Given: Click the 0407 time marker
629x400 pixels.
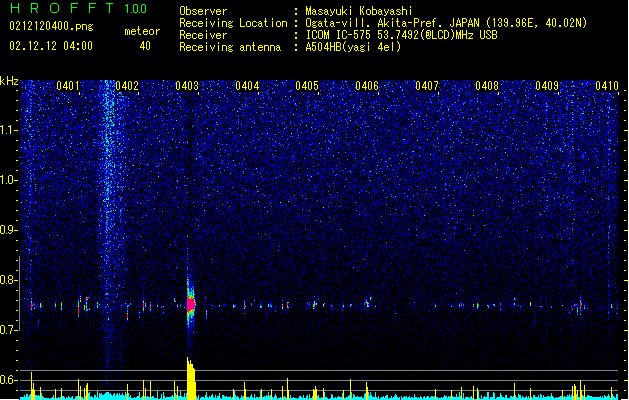Looking at the screenshot, I should pyautogui.click(x=427, y=86).
